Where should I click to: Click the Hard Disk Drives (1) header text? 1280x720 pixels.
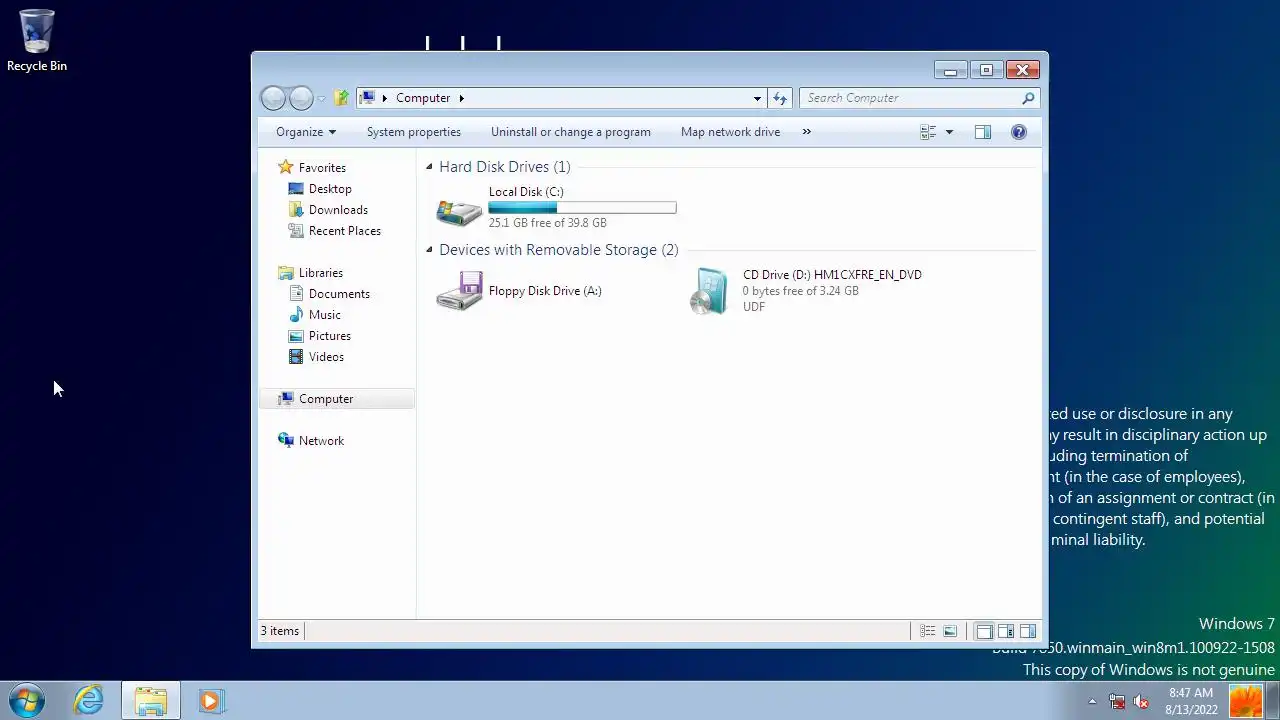pos(504,167)
